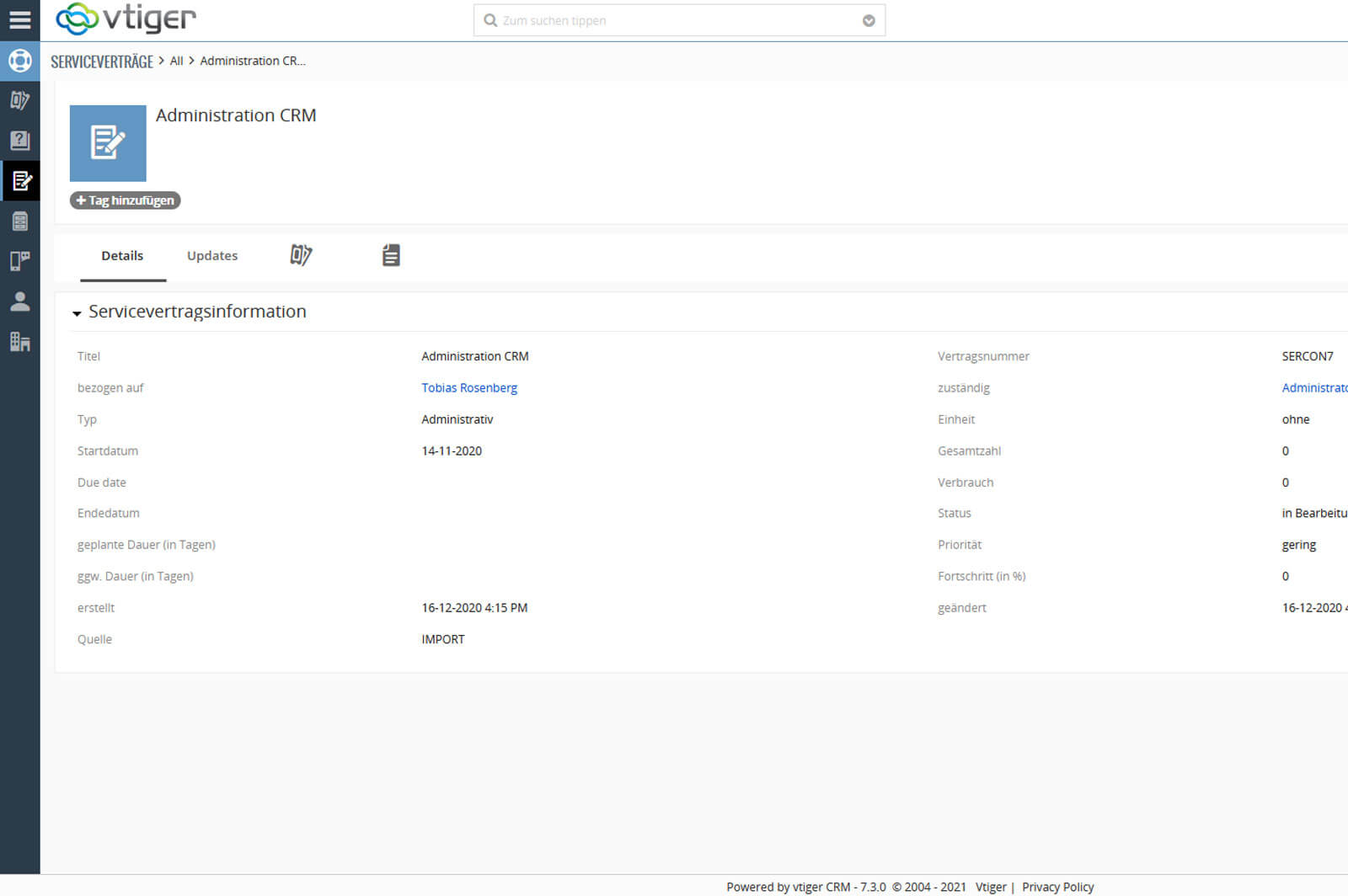1348x896 pixels.
Task: Open FAQ module with question mark icon
Action: 19,141
